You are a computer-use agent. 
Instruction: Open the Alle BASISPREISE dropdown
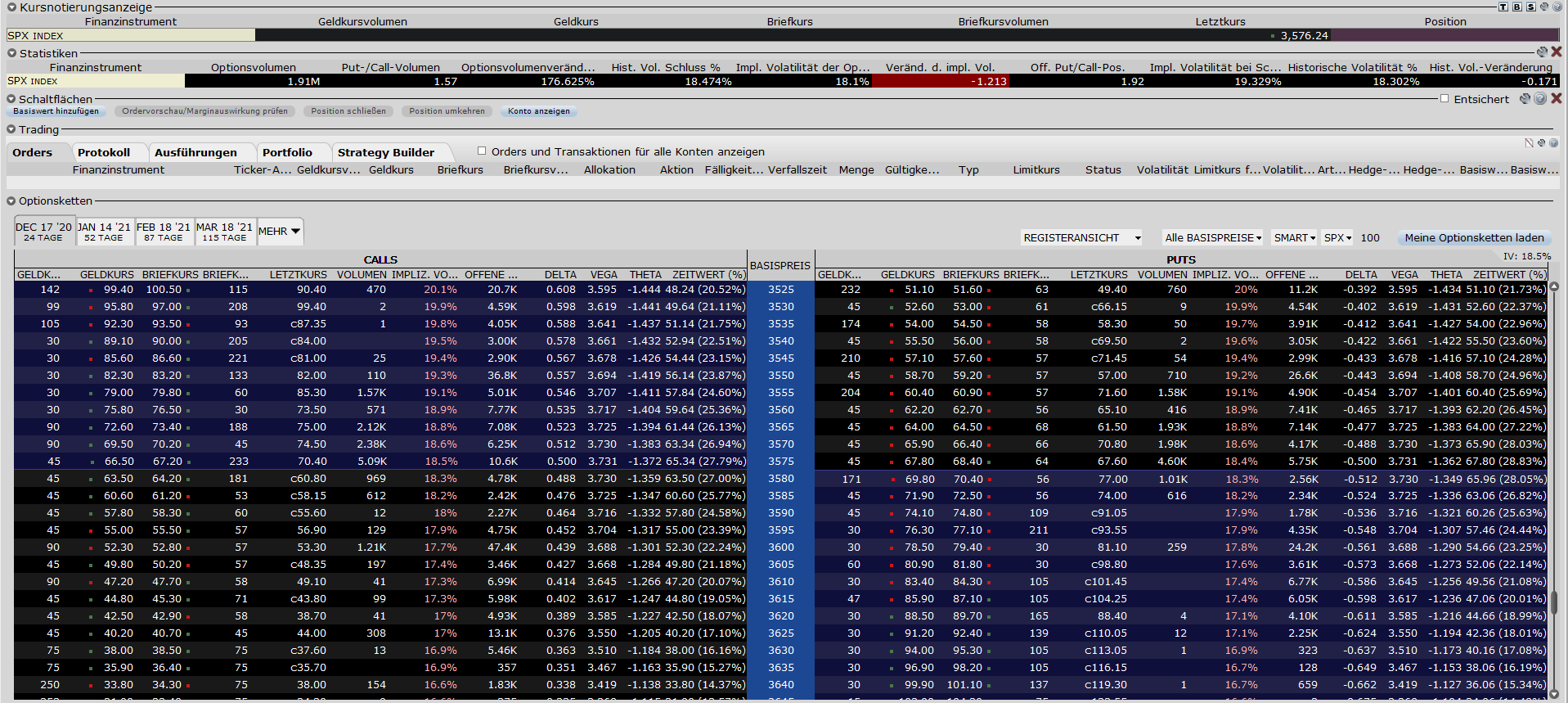tap(1213, 237)
